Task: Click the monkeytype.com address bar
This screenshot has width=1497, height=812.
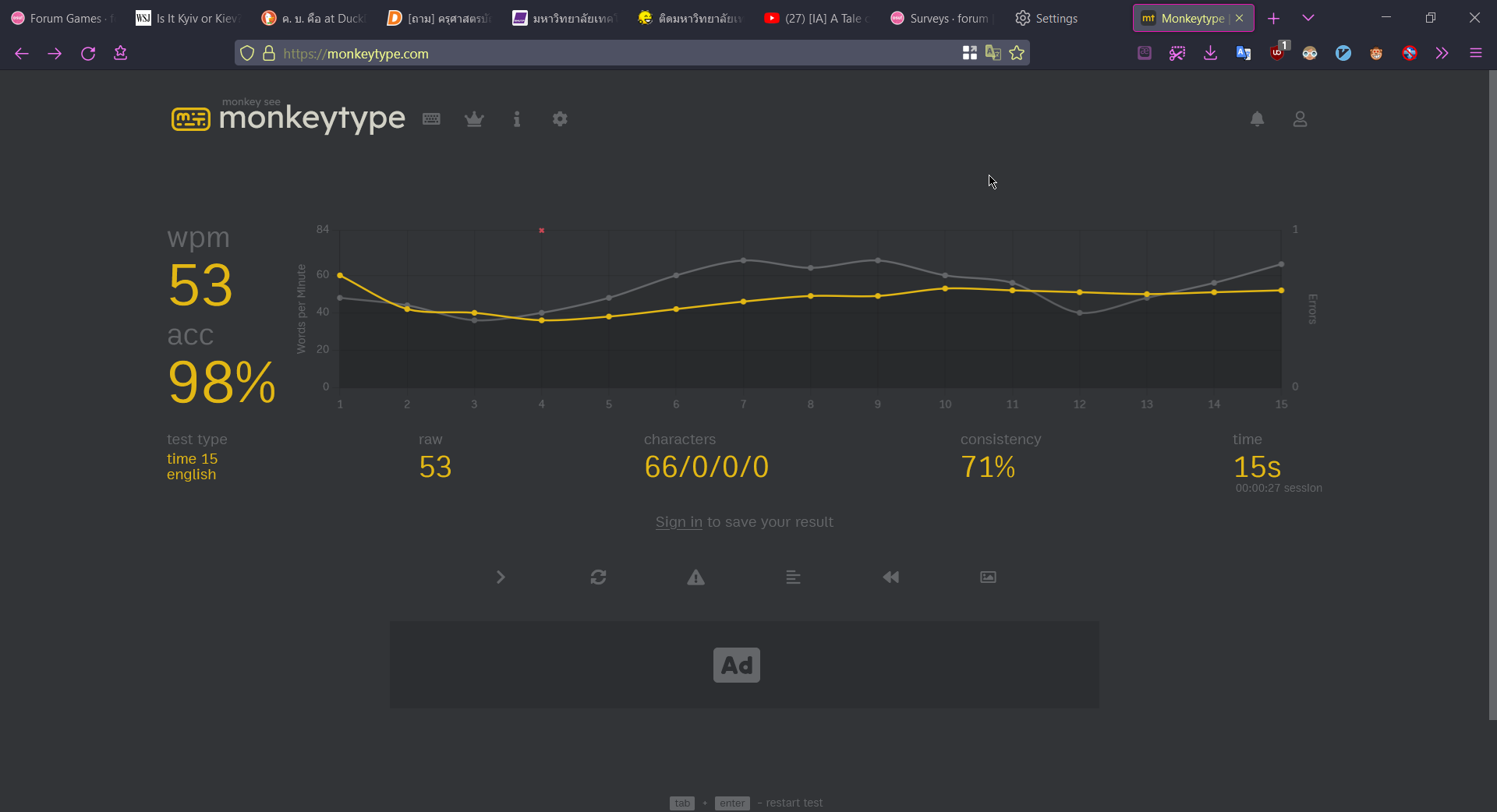Action: [x=608, y=53]
